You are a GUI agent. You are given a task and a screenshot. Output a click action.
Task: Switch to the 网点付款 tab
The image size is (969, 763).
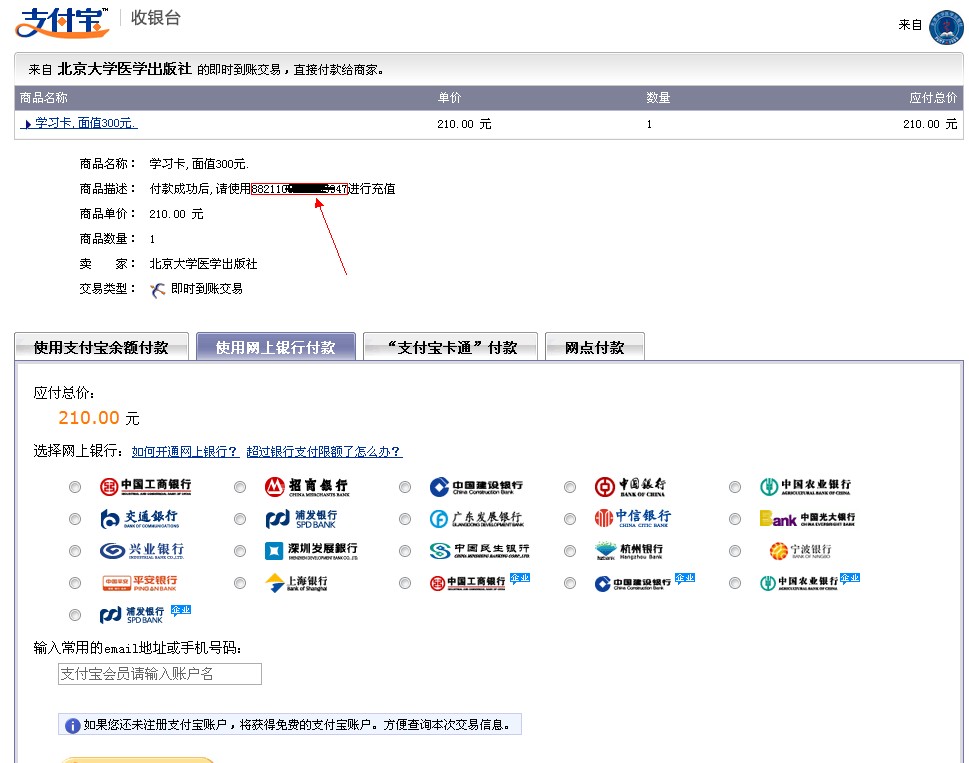(594, 347)
